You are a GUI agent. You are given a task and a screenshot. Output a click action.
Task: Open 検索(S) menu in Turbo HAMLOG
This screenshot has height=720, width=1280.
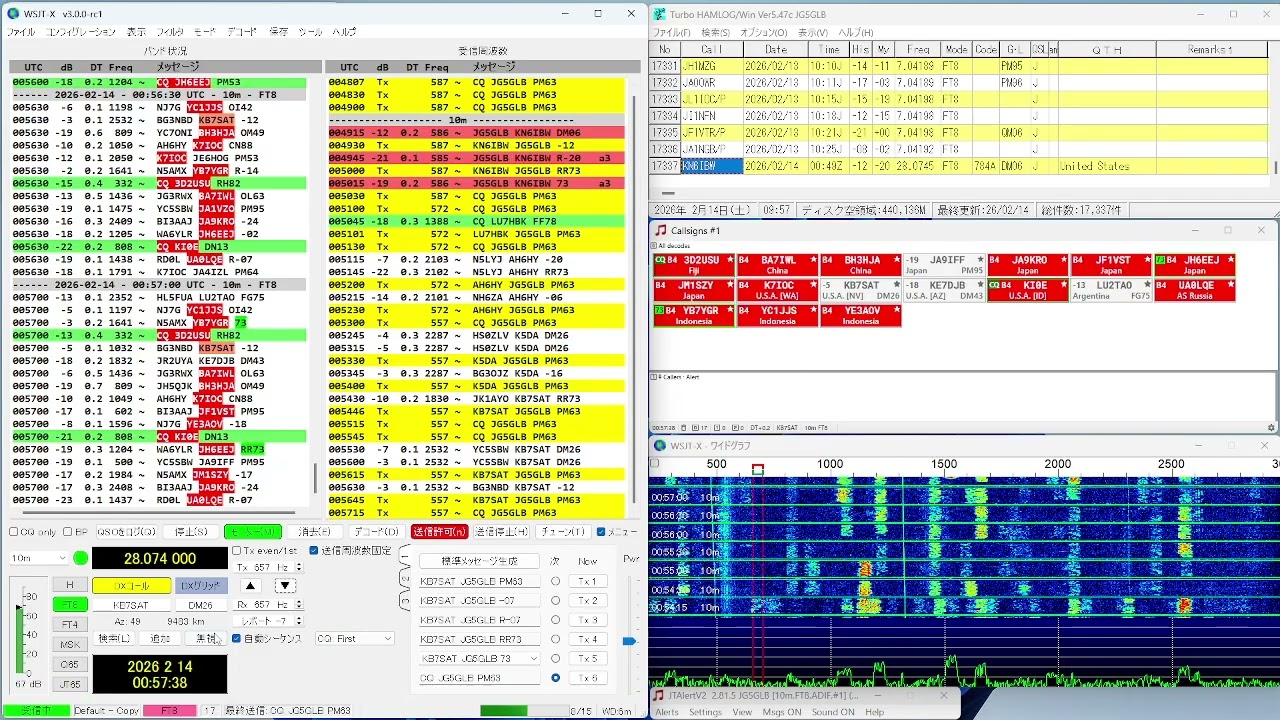[x=715, y=33]
